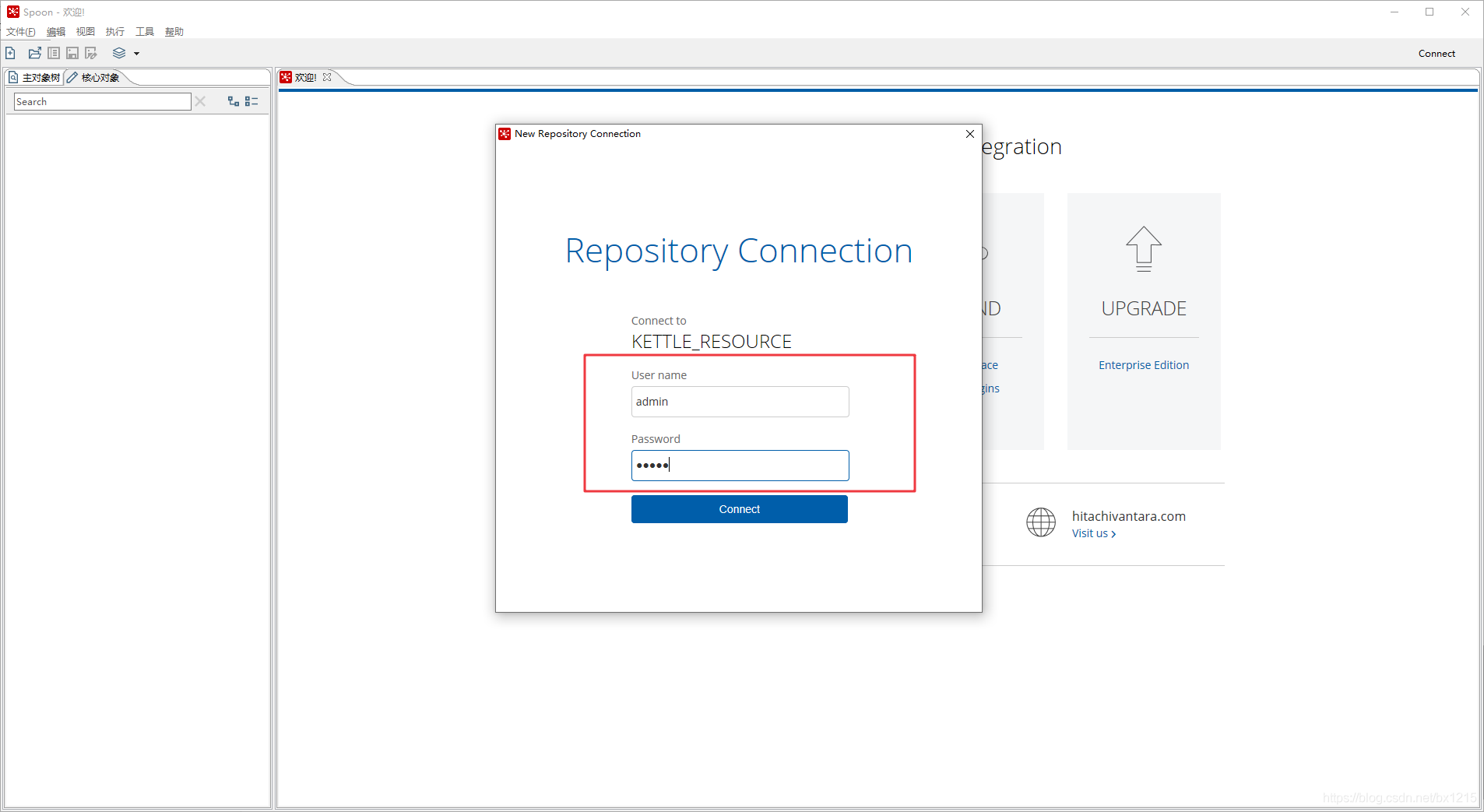Click the Save toolbar icon
Image resolution: width=1484 pixels, height=812 pixels.
pyautogui.click(x=72, y=53)
